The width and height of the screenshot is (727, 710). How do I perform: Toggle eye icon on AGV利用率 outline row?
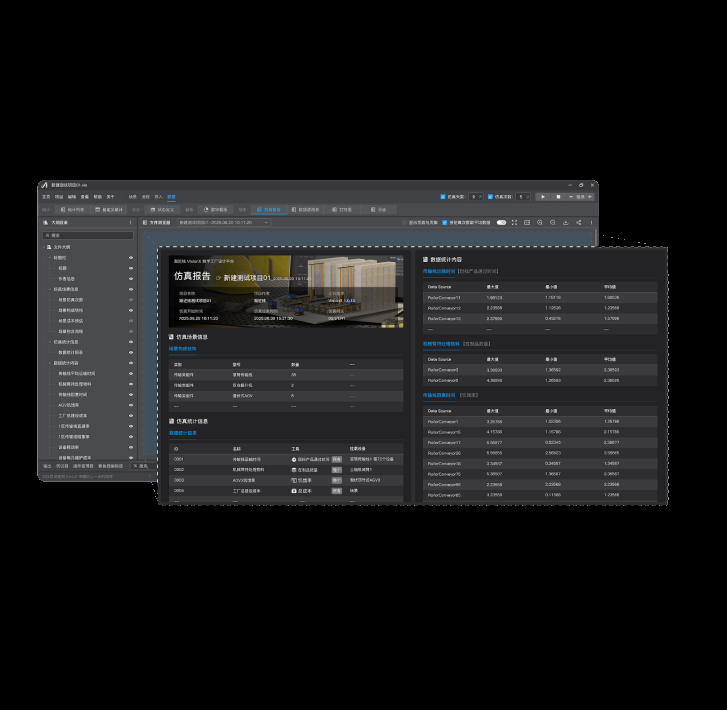click(131, 405)
